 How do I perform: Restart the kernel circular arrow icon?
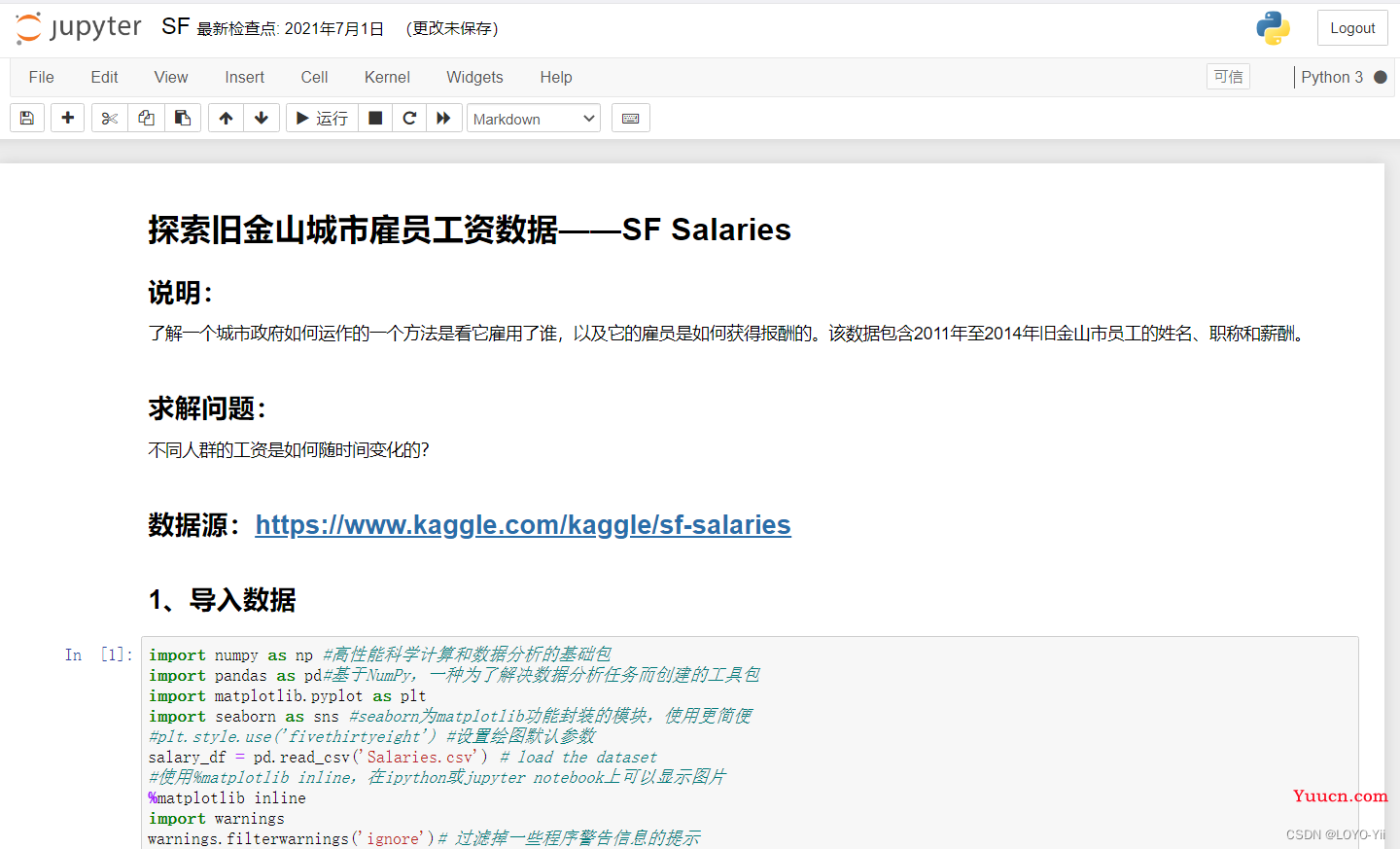(409, 118)
